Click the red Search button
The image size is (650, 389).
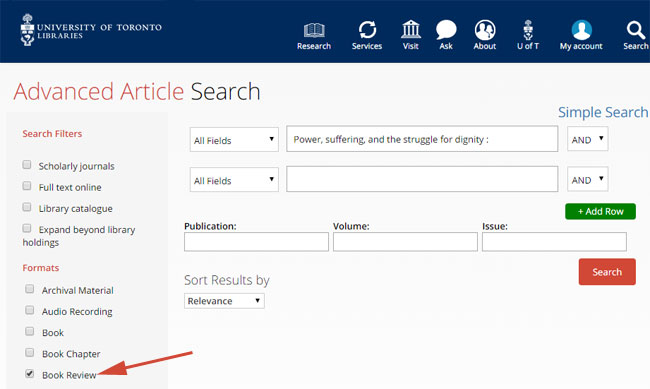pos(607,272)
